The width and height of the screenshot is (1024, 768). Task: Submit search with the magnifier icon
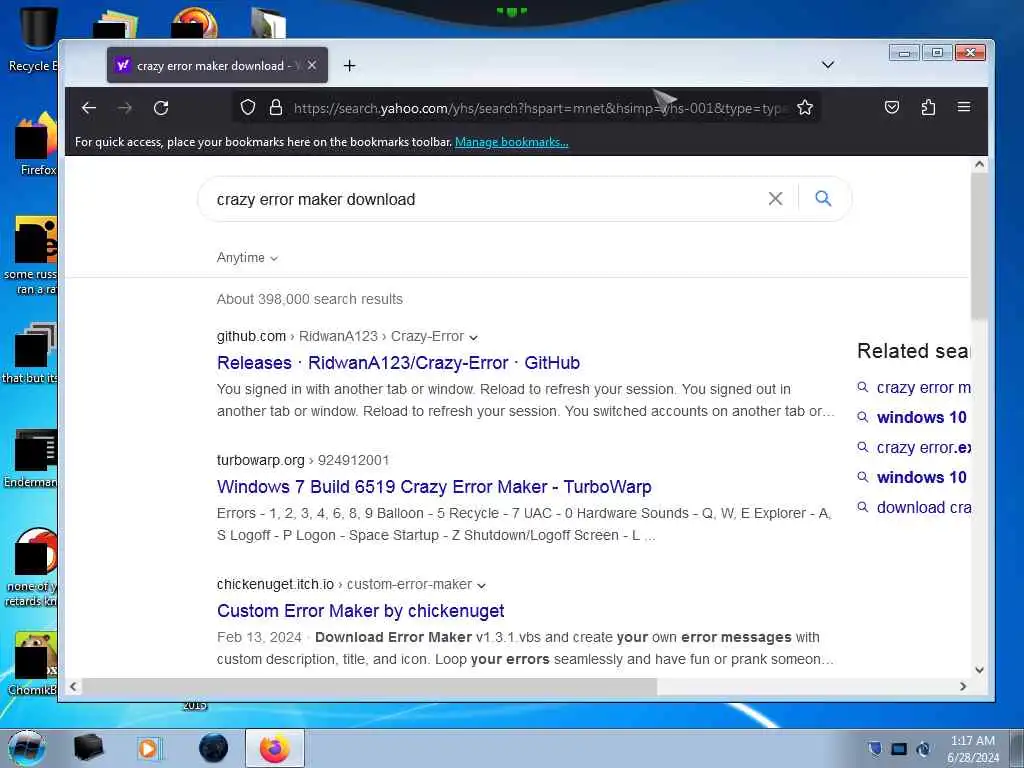[x=823, y=198]
